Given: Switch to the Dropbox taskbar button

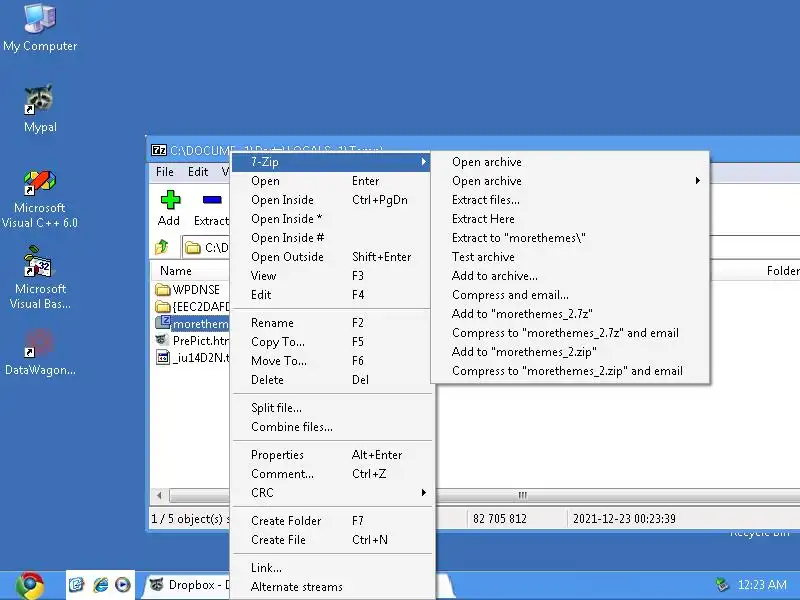Looking at the screenshot, I should point(189,585).
